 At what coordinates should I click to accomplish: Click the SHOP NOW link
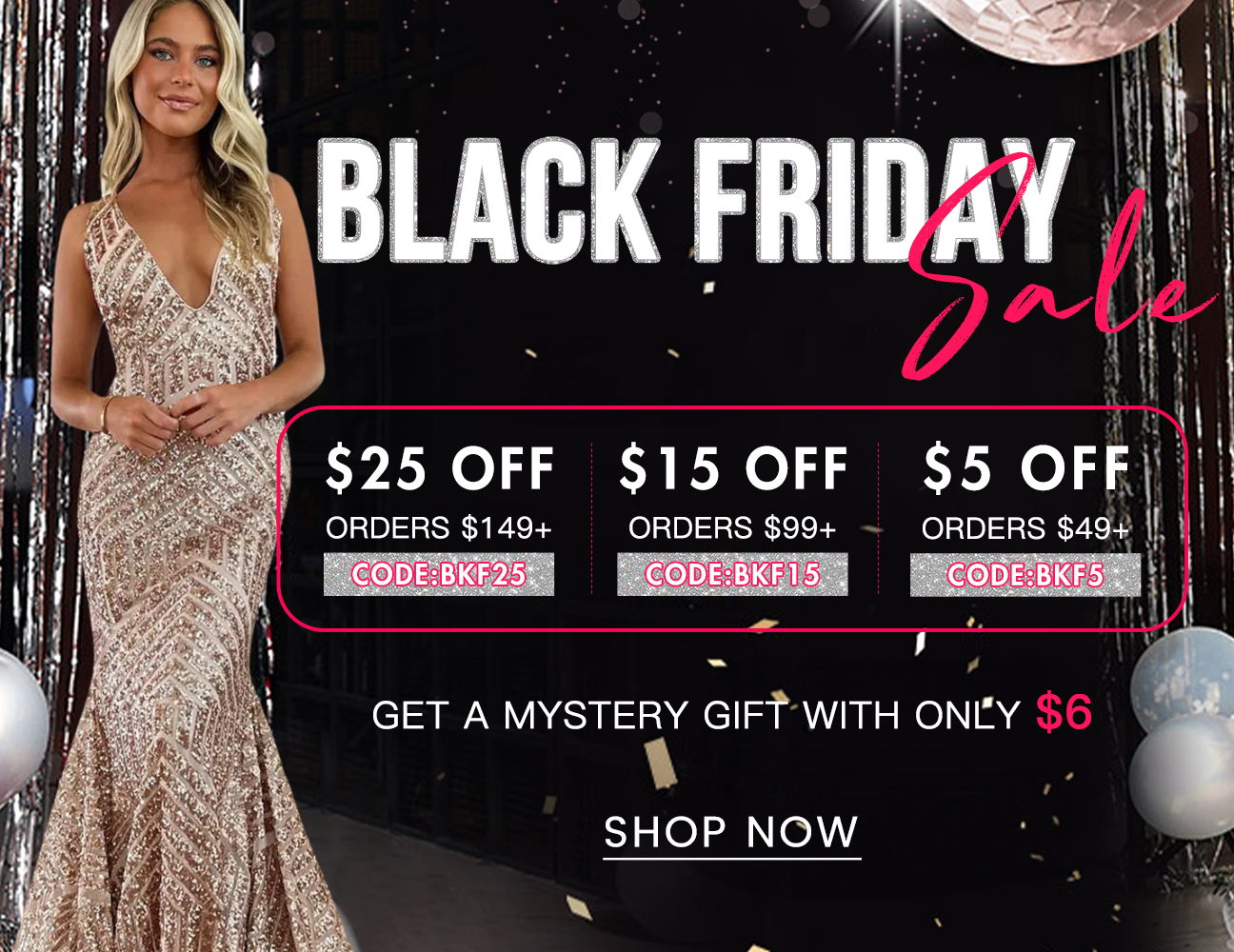click(x=731, y=833)
